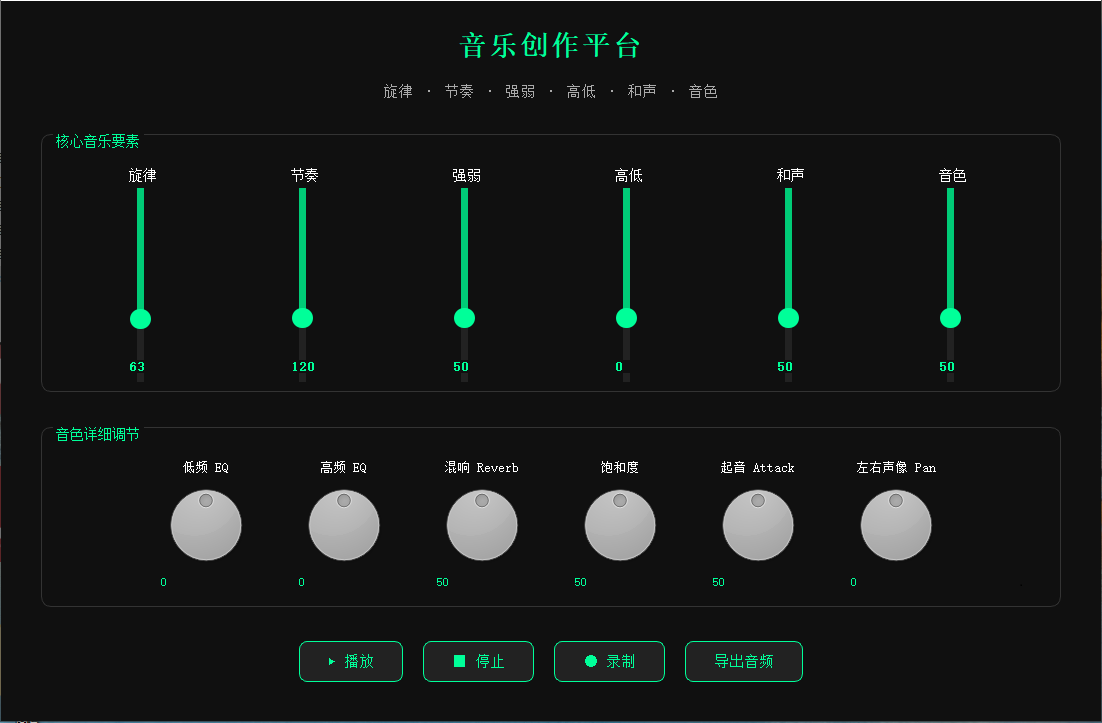Click the 核心音乐要素 section label

coord(98,142)
